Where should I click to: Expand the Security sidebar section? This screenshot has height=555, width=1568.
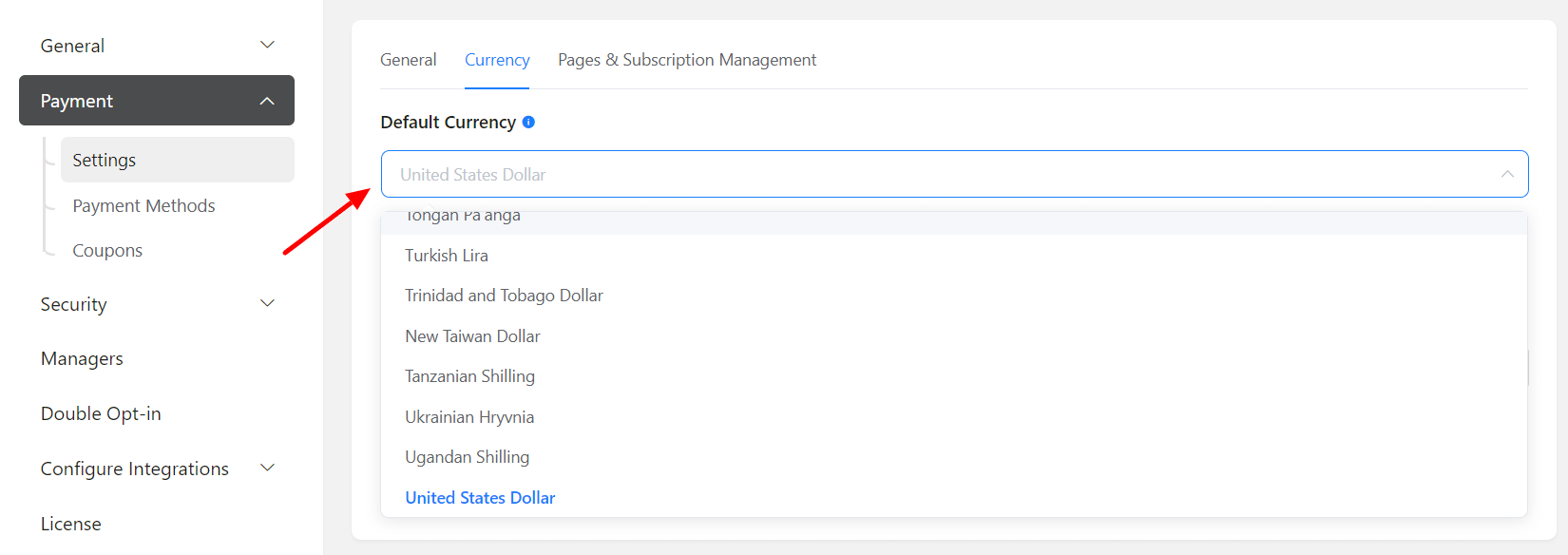pyautogui.click(x=267, y=303)
